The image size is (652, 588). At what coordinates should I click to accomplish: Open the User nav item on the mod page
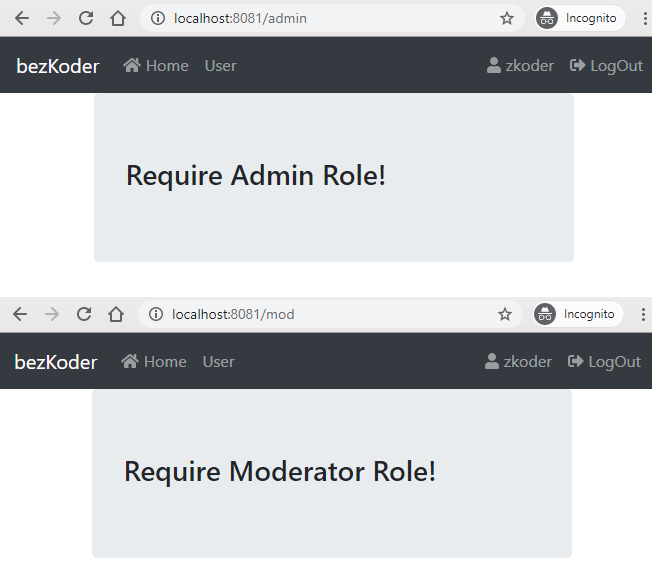pos(218,362)
